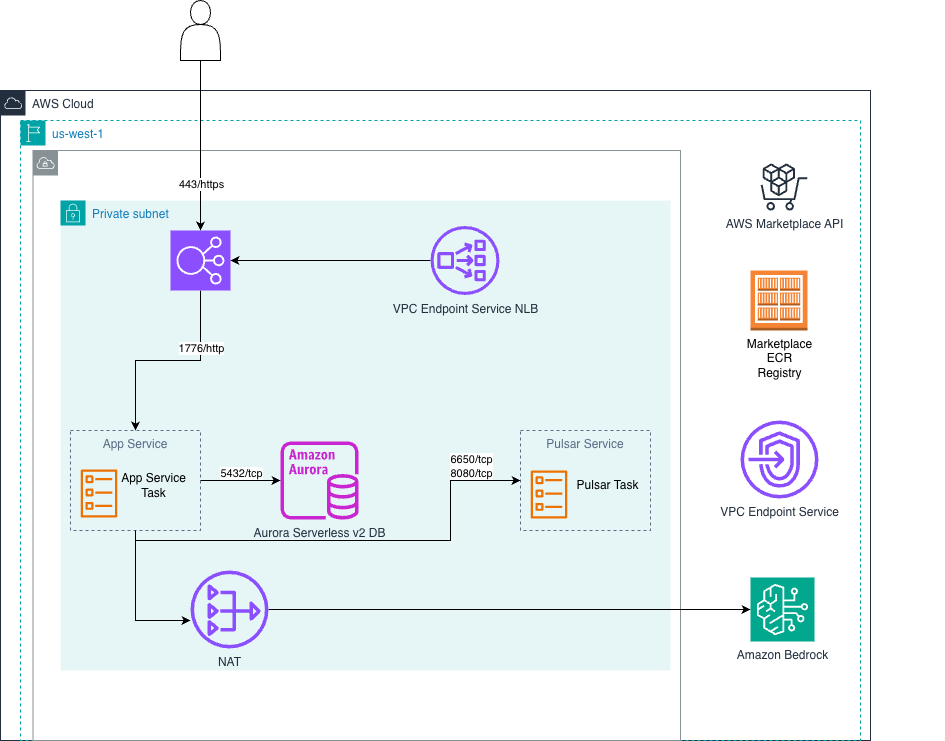This screenshot has height=741, width=945.
Task: Open the Amazon Aurora database icon
Action: click(x=319, y=481)
